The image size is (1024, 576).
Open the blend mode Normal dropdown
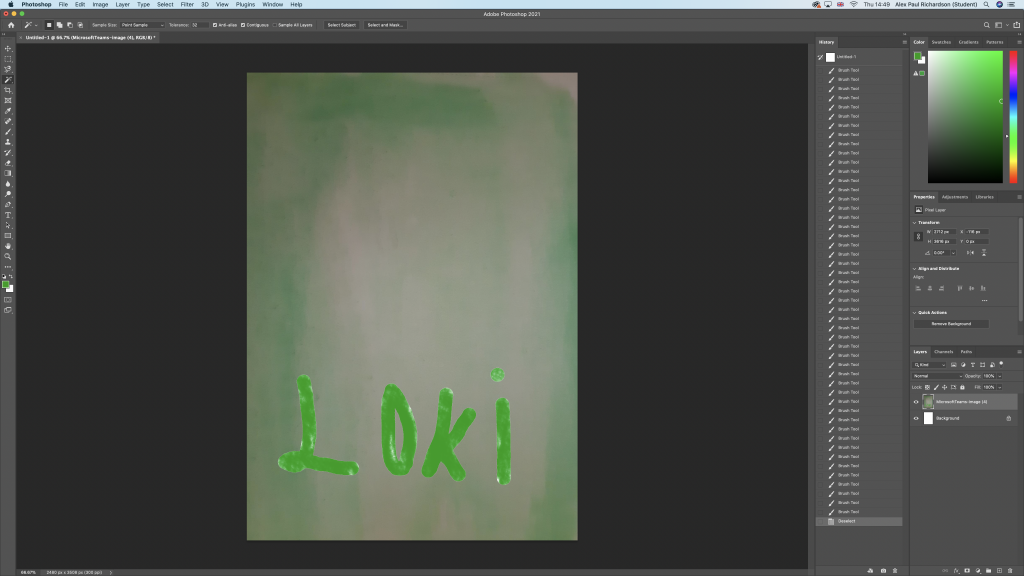pos(937,376)
